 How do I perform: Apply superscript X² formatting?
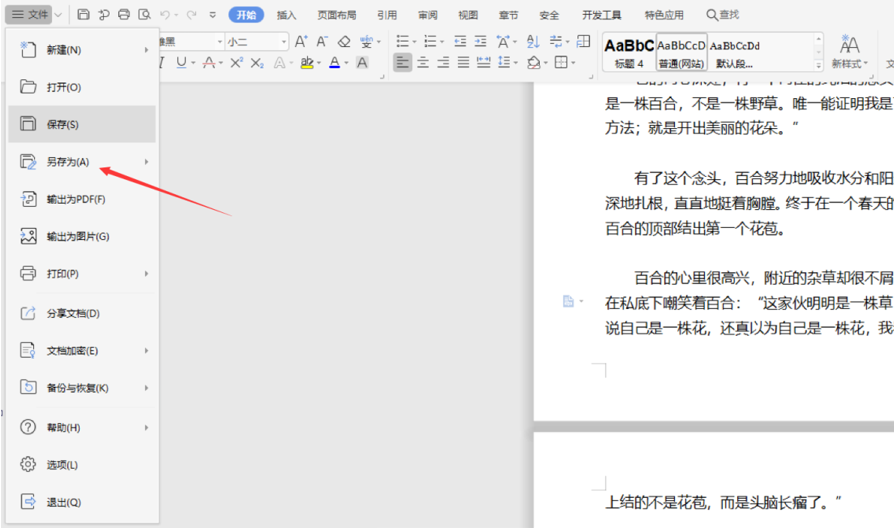tap(236, 63)
